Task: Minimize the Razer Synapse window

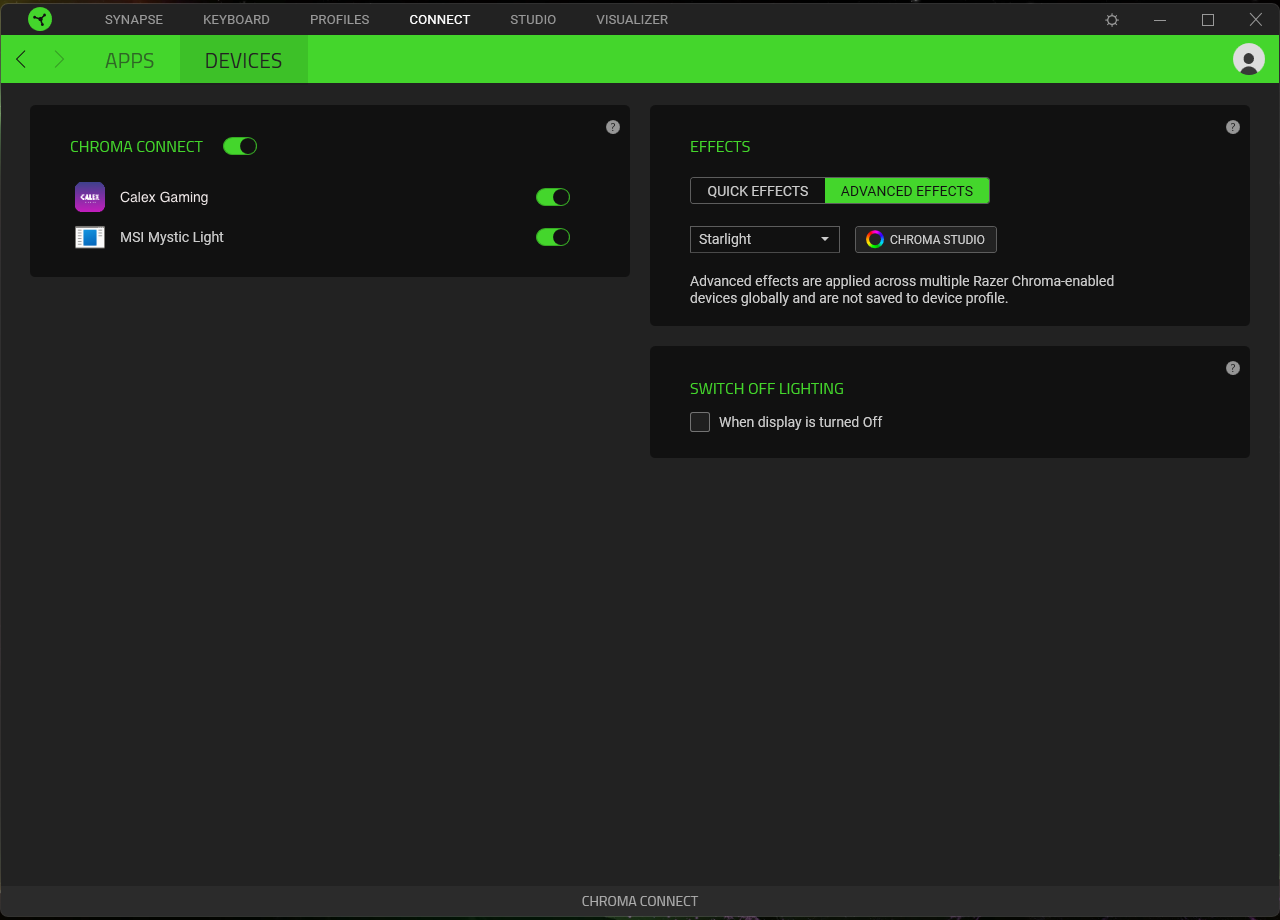Action: [x=1160, y=20]
